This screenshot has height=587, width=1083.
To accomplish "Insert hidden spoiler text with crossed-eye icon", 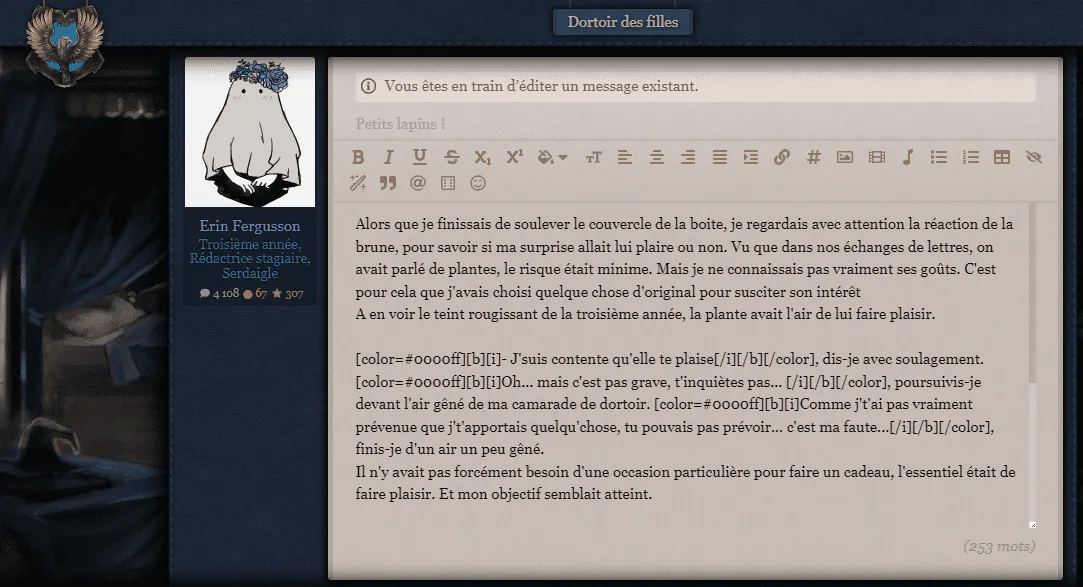I will 1033,157.
